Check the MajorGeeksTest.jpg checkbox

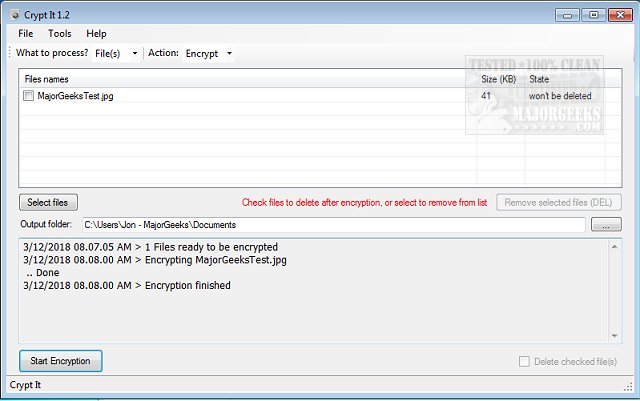pos(28,96)
